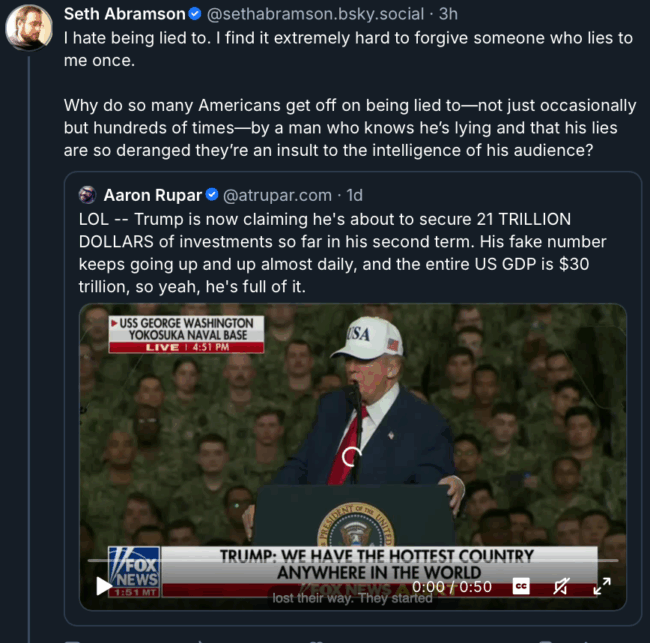Unmute the video sound
The height and width of the screenshot is (643, 650).
tap(562, 587)
